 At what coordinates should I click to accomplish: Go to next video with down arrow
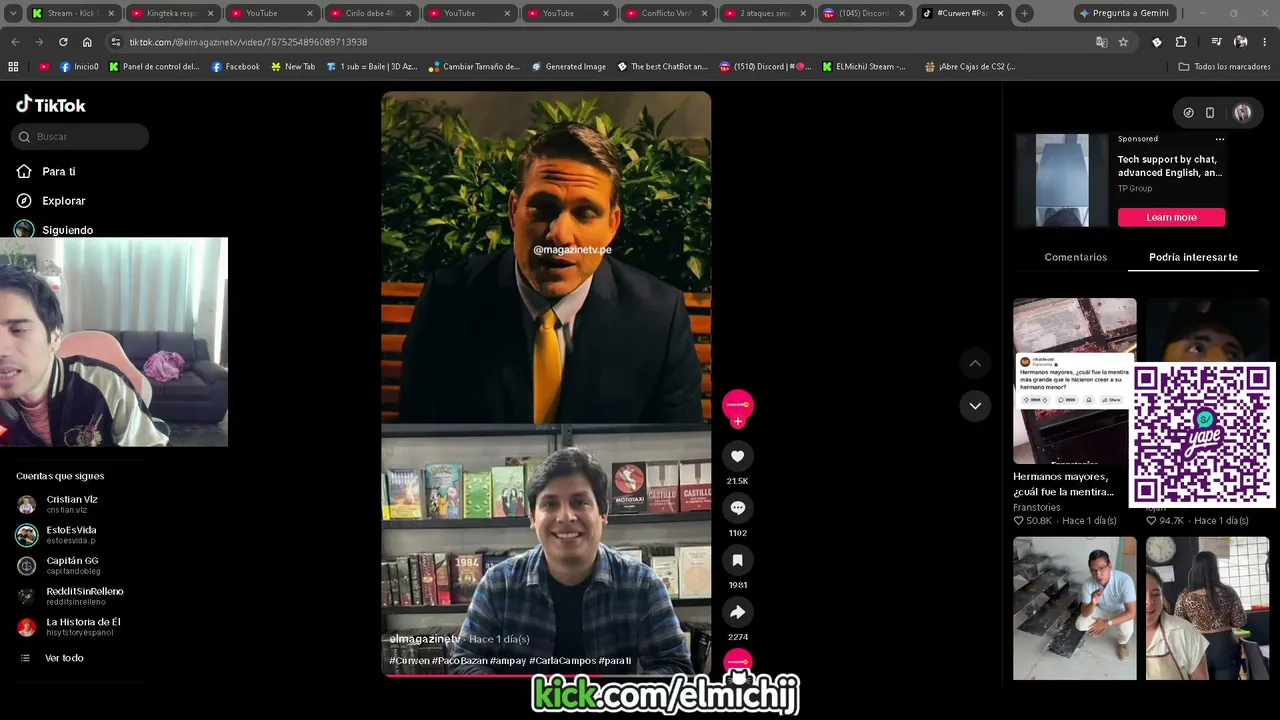pyautogui.click(x=975, y=405)
